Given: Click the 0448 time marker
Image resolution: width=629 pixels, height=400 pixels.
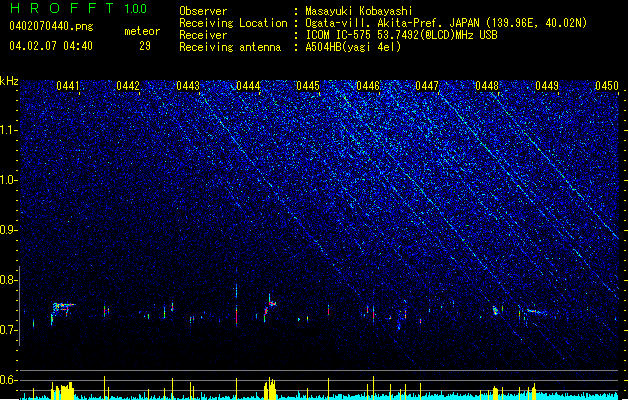Looking at the screenshot, I should pyautogui.click(x=487, y=86).
